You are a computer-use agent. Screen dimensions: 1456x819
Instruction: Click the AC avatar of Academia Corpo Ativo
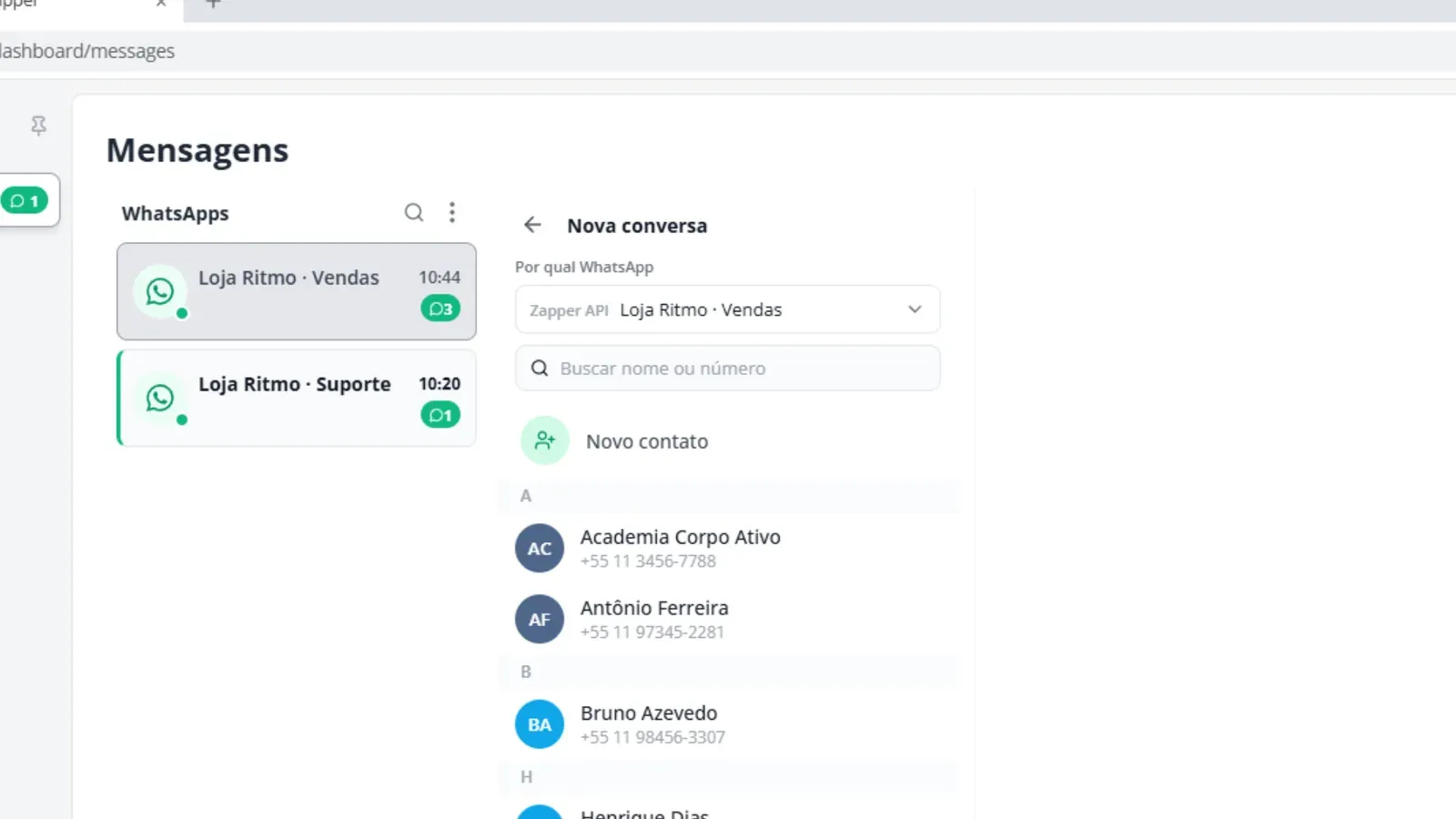[540, 548]
